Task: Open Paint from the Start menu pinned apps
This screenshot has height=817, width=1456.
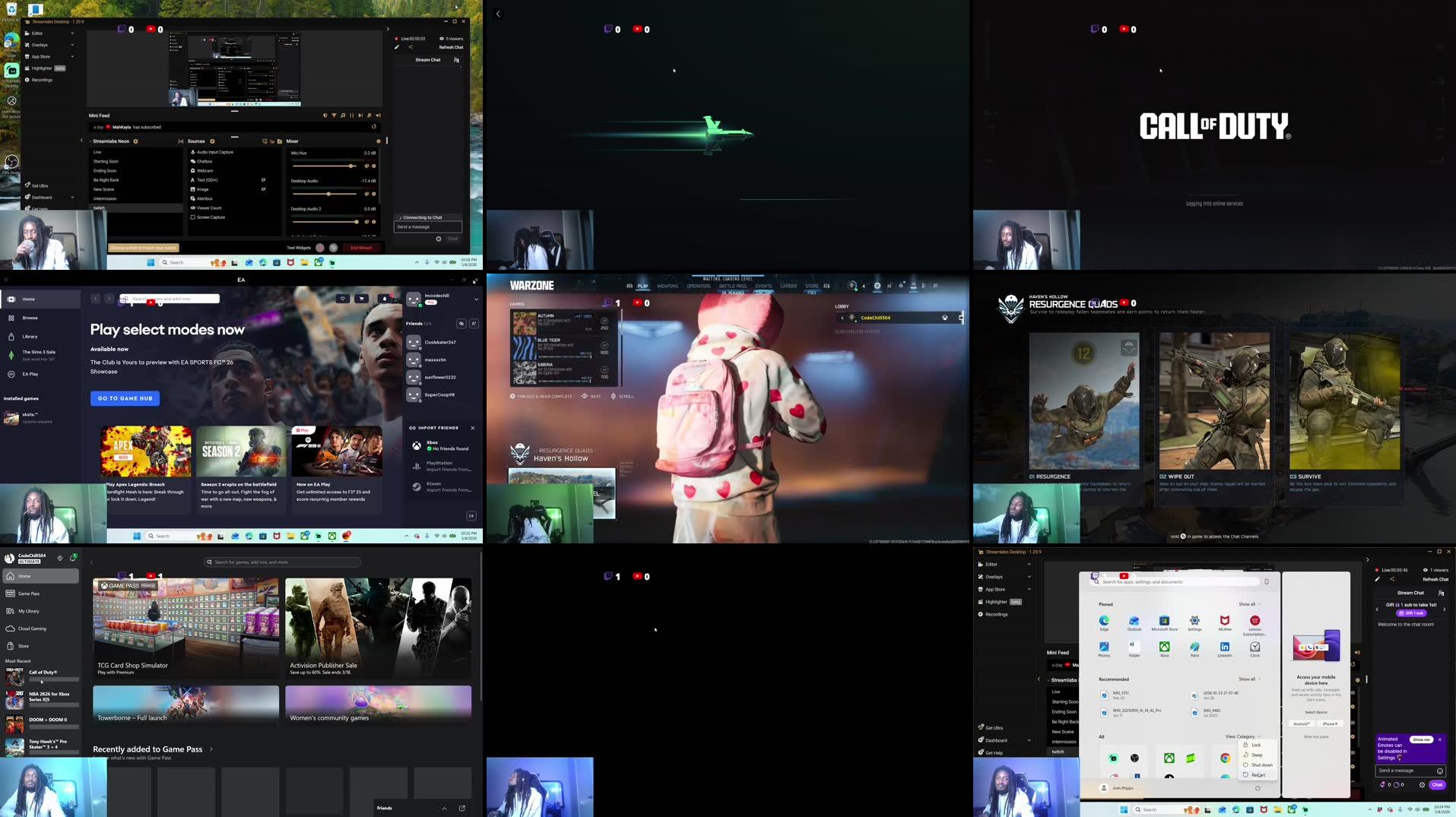Action: [1194, 648]
